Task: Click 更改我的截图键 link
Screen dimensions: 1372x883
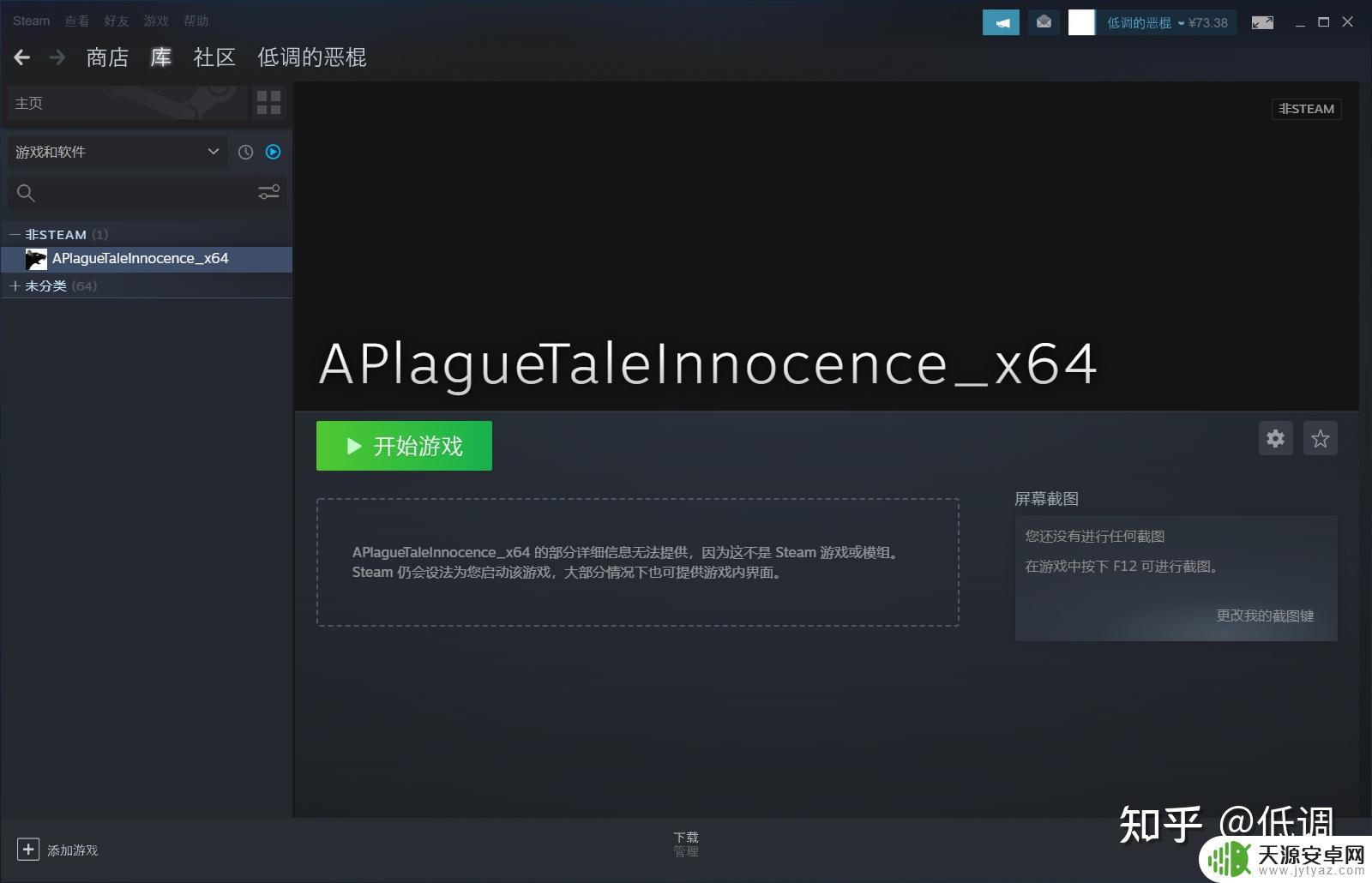Action: 1265,616
